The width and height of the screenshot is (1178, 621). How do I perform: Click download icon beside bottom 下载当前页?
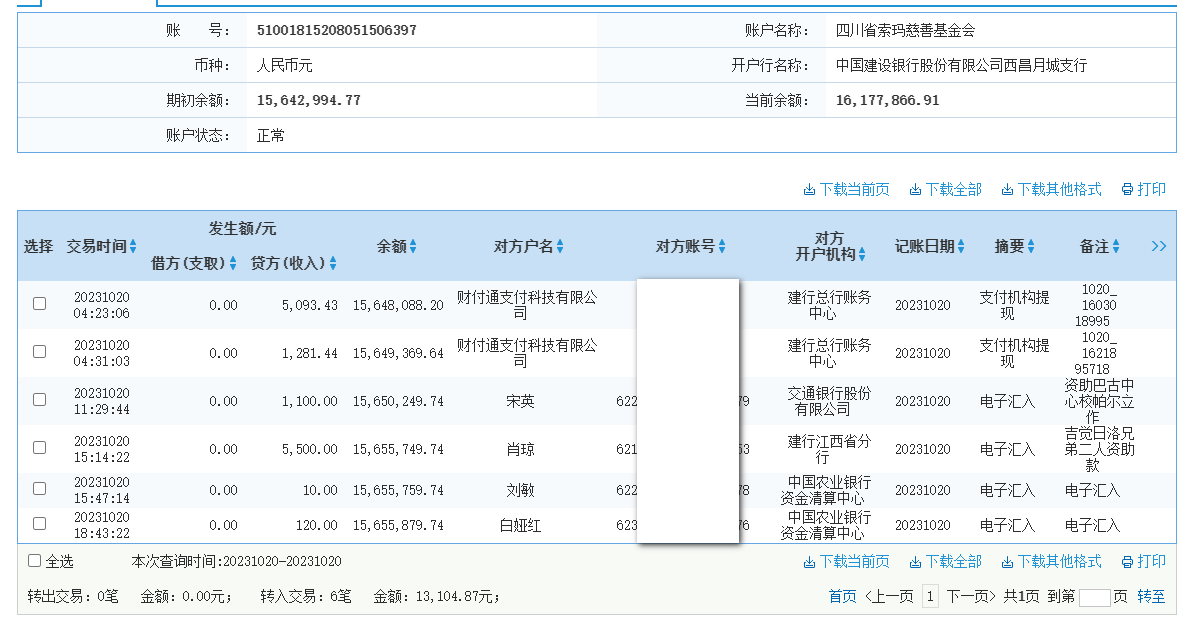coord(809,562)
